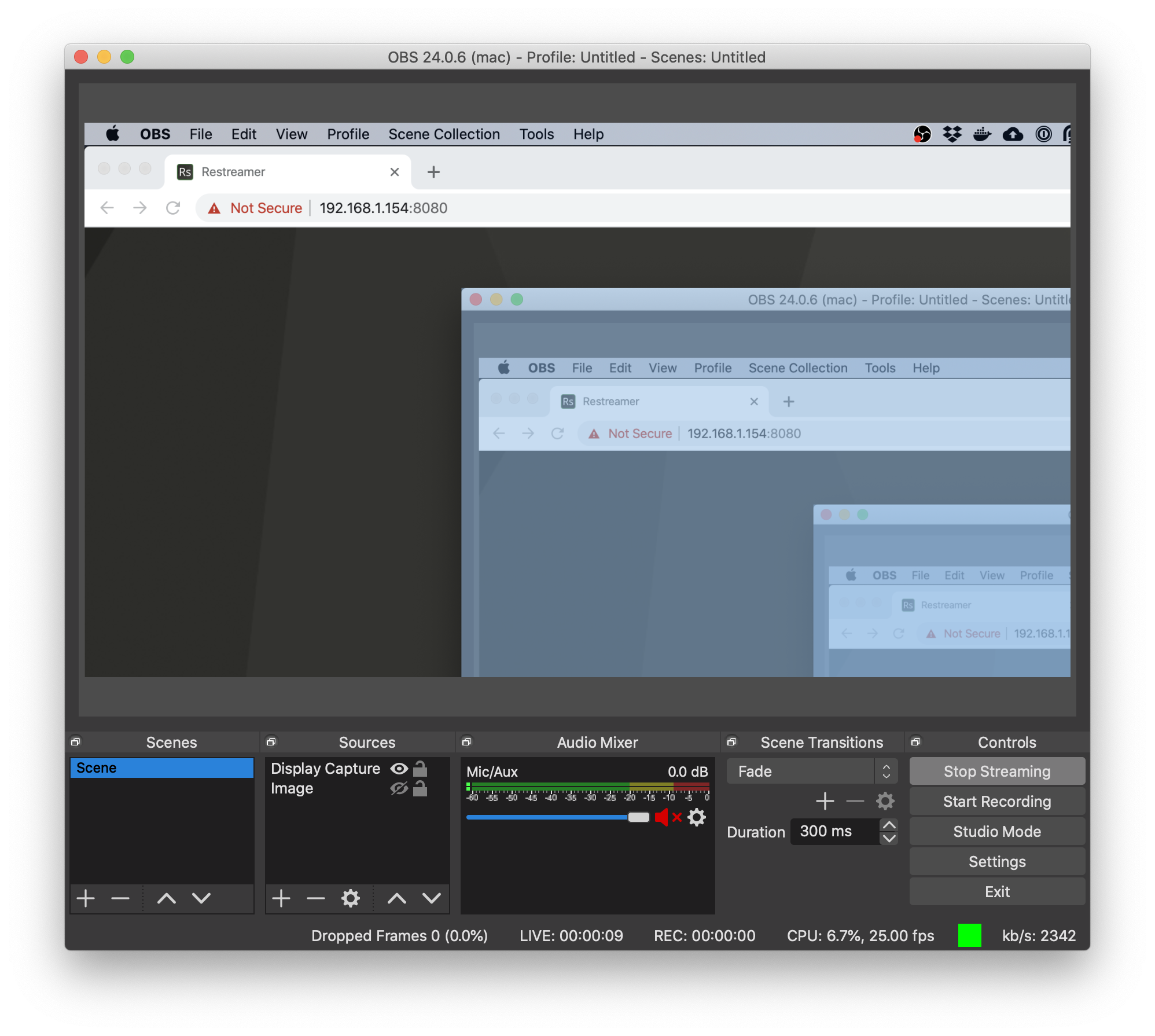
Task: Select the Scene Collection menu item
Action: pyautogui.click(x=443, y=133)
